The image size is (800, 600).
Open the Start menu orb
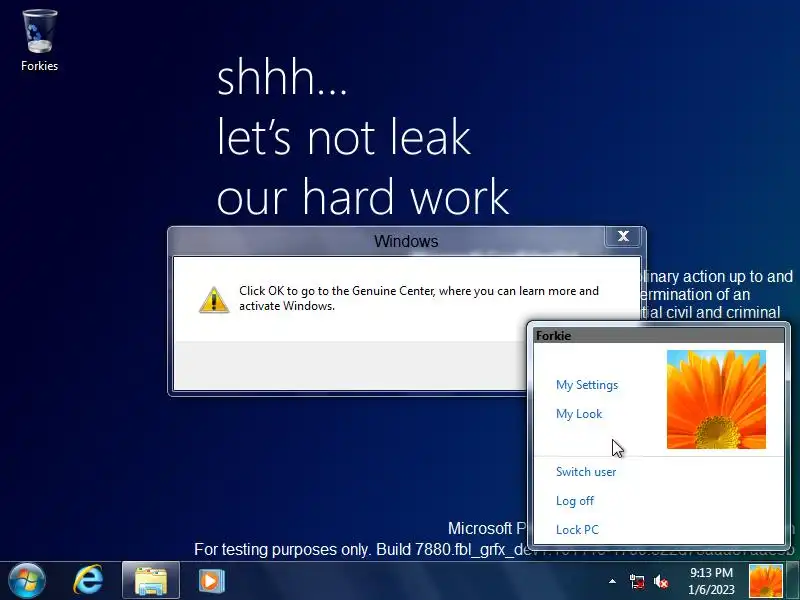click(27, 581)
